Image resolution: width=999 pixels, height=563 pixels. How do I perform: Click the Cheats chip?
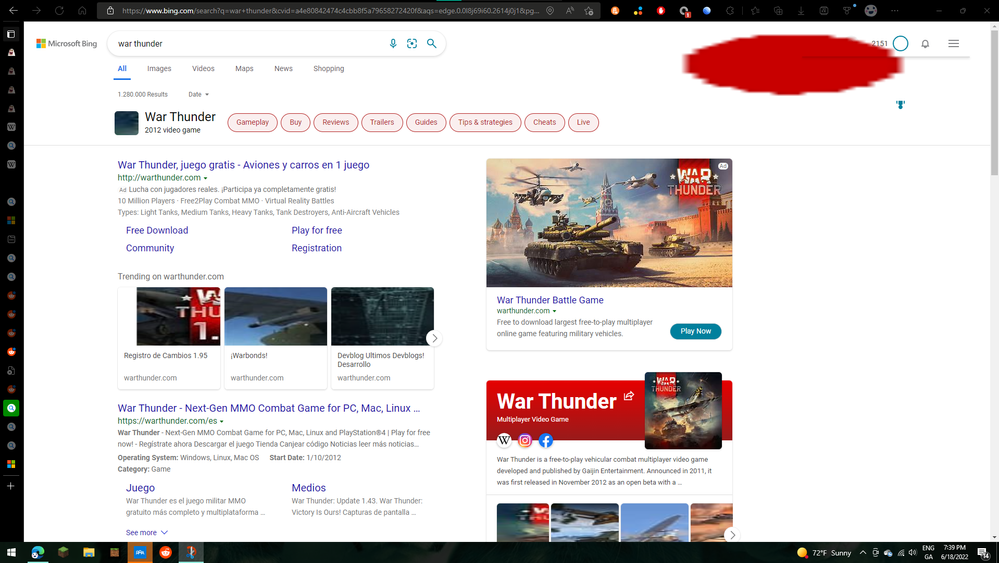(x=545, y=122)
